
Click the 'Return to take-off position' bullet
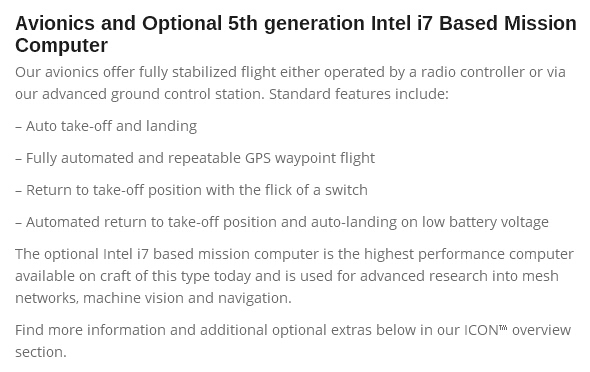coord(191,190)
